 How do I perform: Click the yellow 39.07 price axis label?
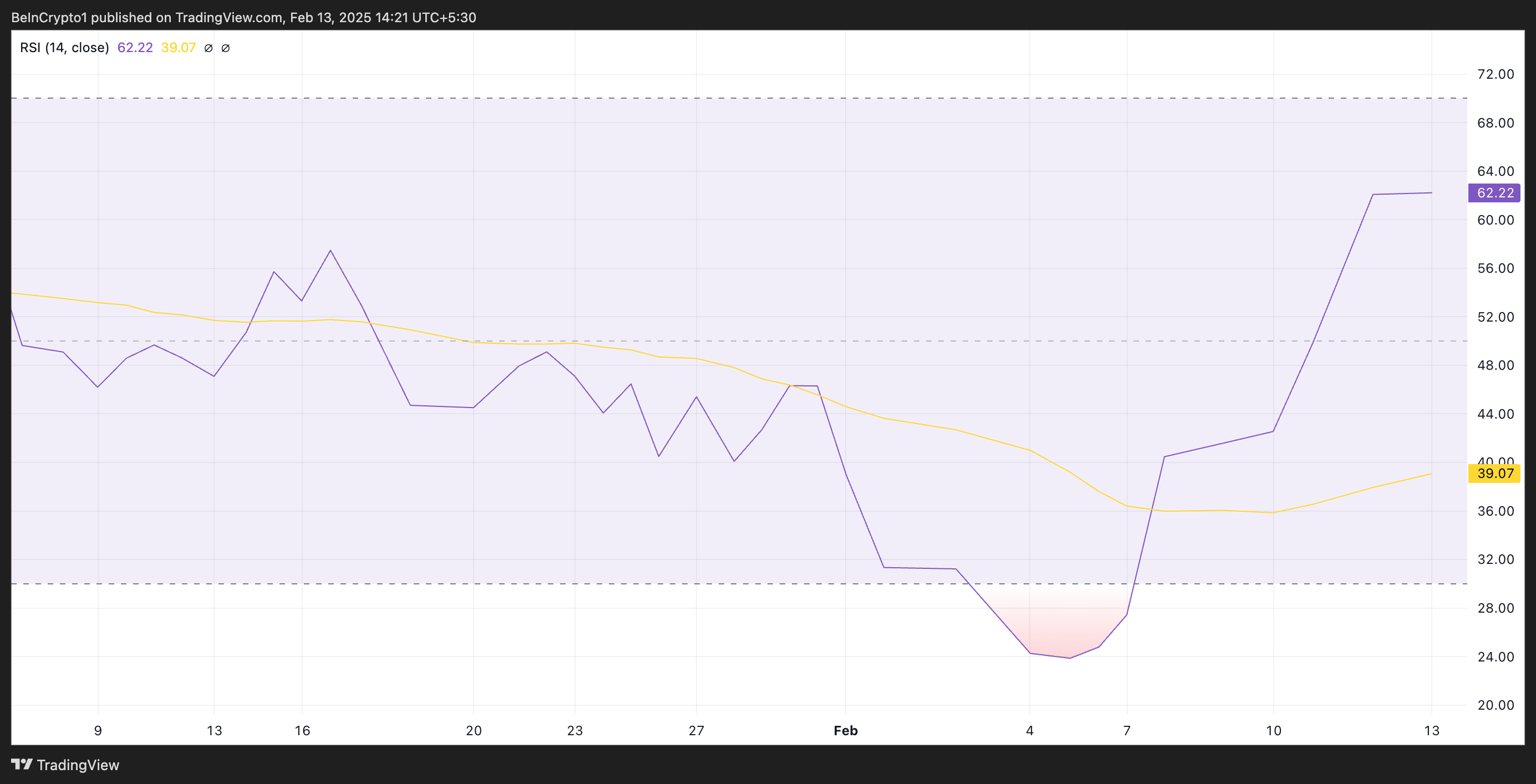tap(1494, 474)
